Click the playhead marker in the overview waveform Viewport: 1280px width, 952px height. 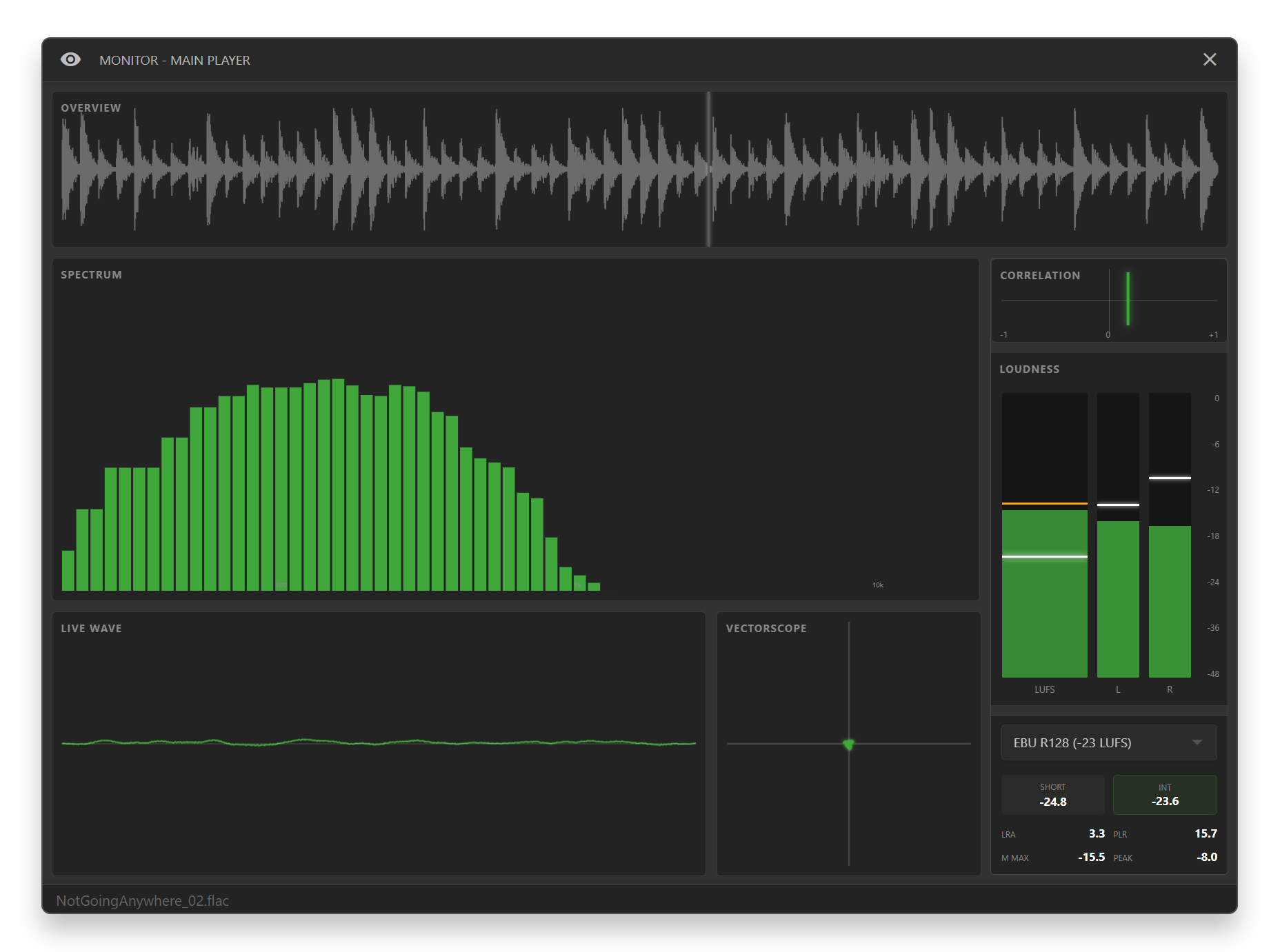[x=708, y=169]
